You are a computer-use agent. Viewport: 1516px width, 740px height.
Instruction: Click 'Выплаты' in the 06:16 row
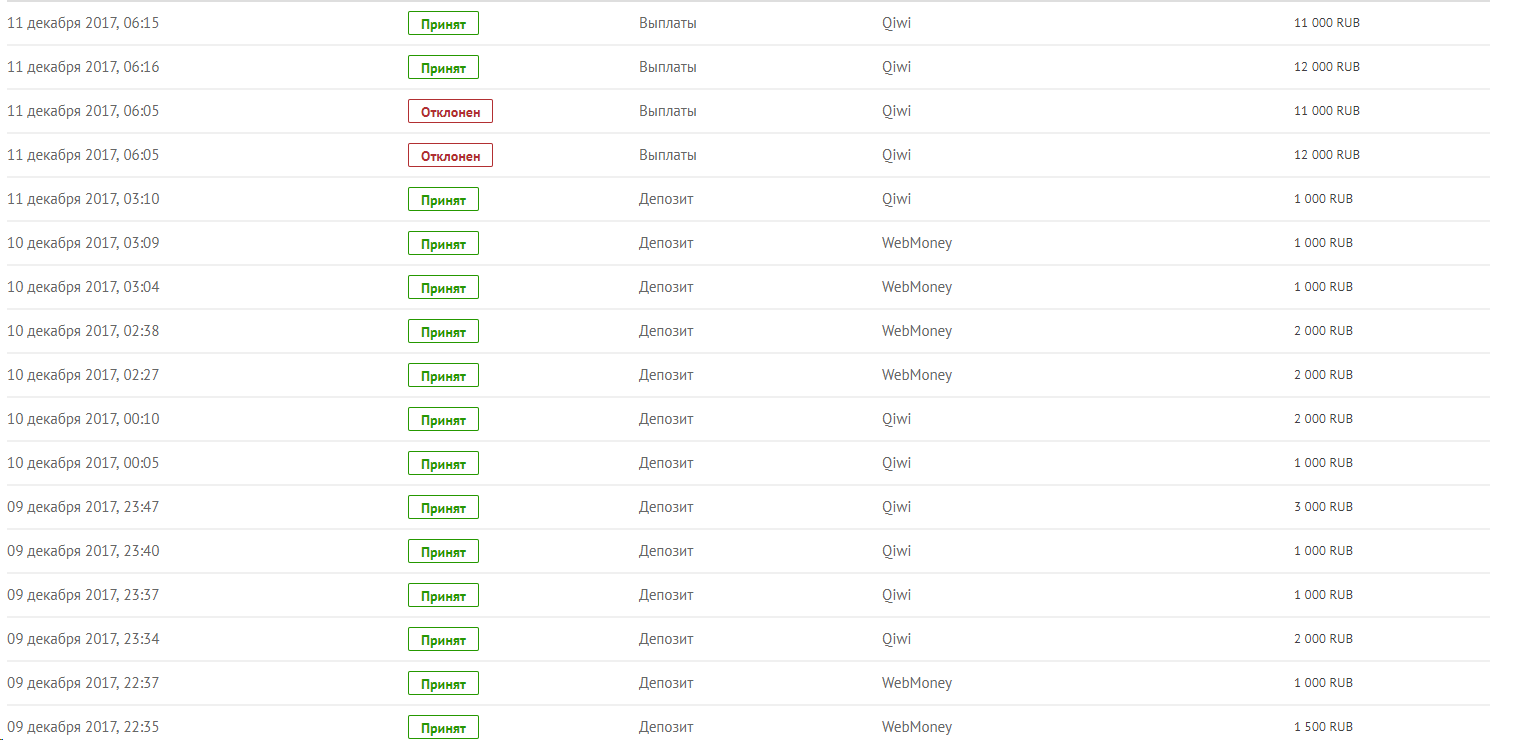(x=667, y=67)
